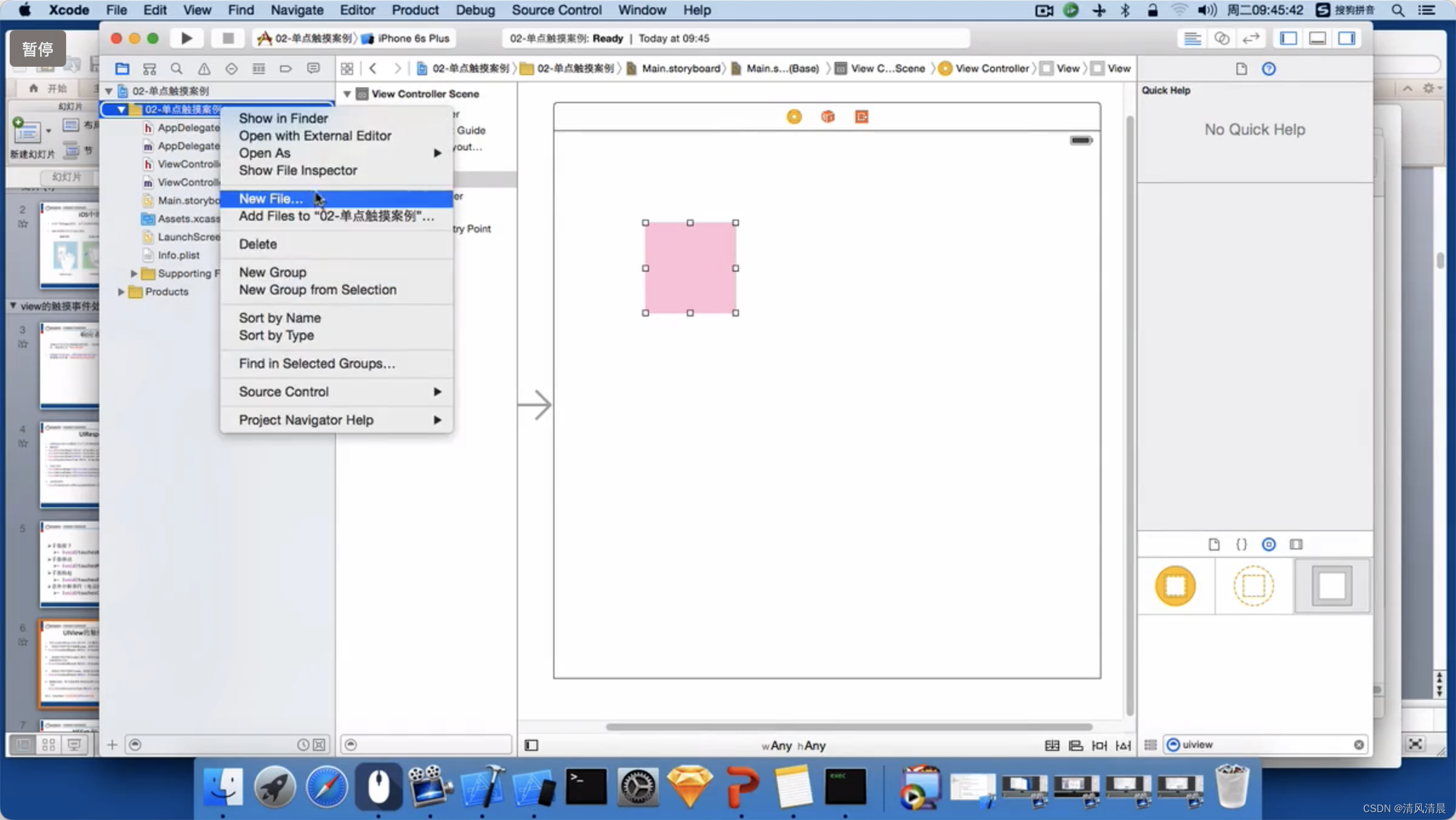
Task: Choose New Group
Action: (337, 272)
